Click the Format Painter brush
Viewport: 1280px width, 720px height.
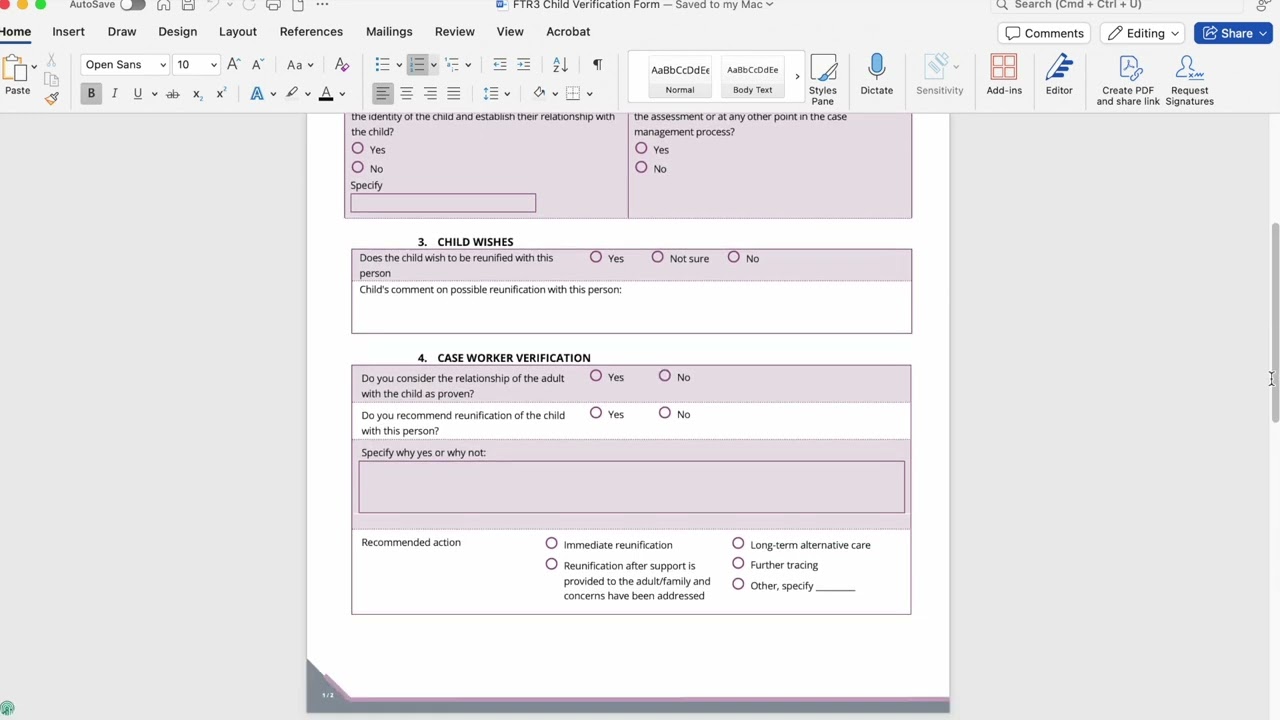(x=52, y=97)
